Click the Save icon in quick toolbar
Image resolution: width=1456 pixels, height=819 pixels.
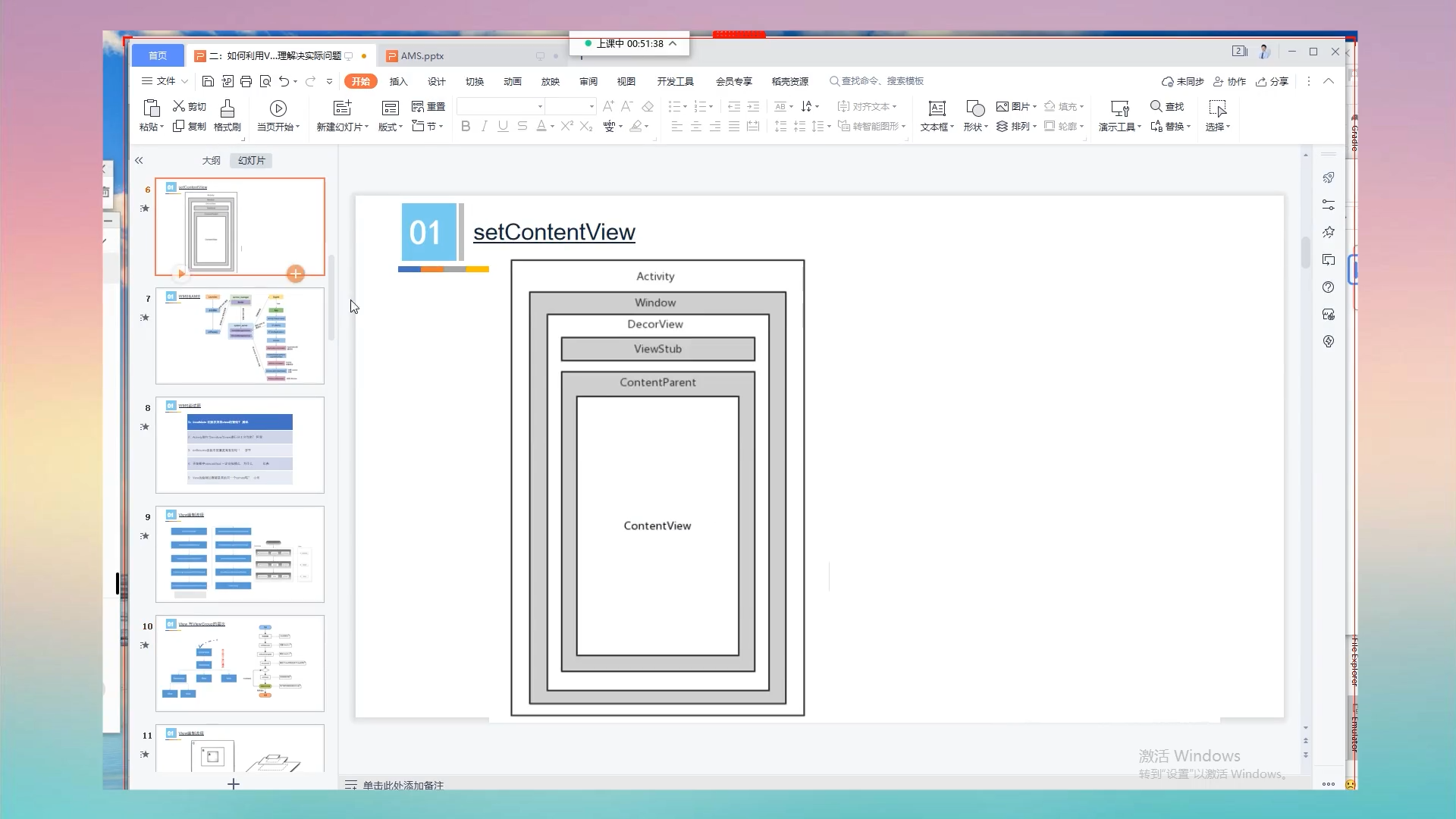click(x=208, y=81)
